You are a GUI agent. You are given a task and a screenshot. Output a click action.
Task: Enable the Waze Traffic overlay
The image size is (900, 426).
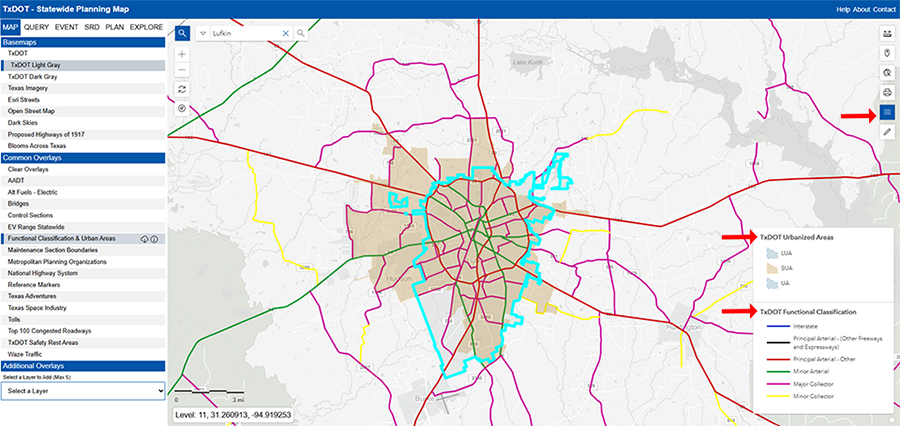83,354
